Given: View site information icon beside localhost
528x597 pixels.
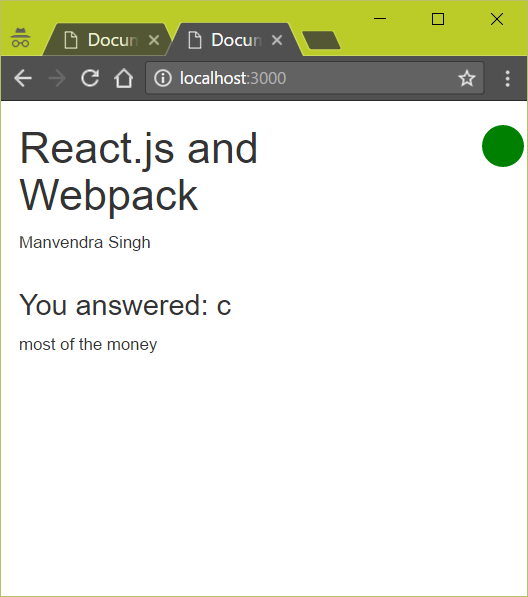Looking at the screenshot, I should [x=163, y=78].
